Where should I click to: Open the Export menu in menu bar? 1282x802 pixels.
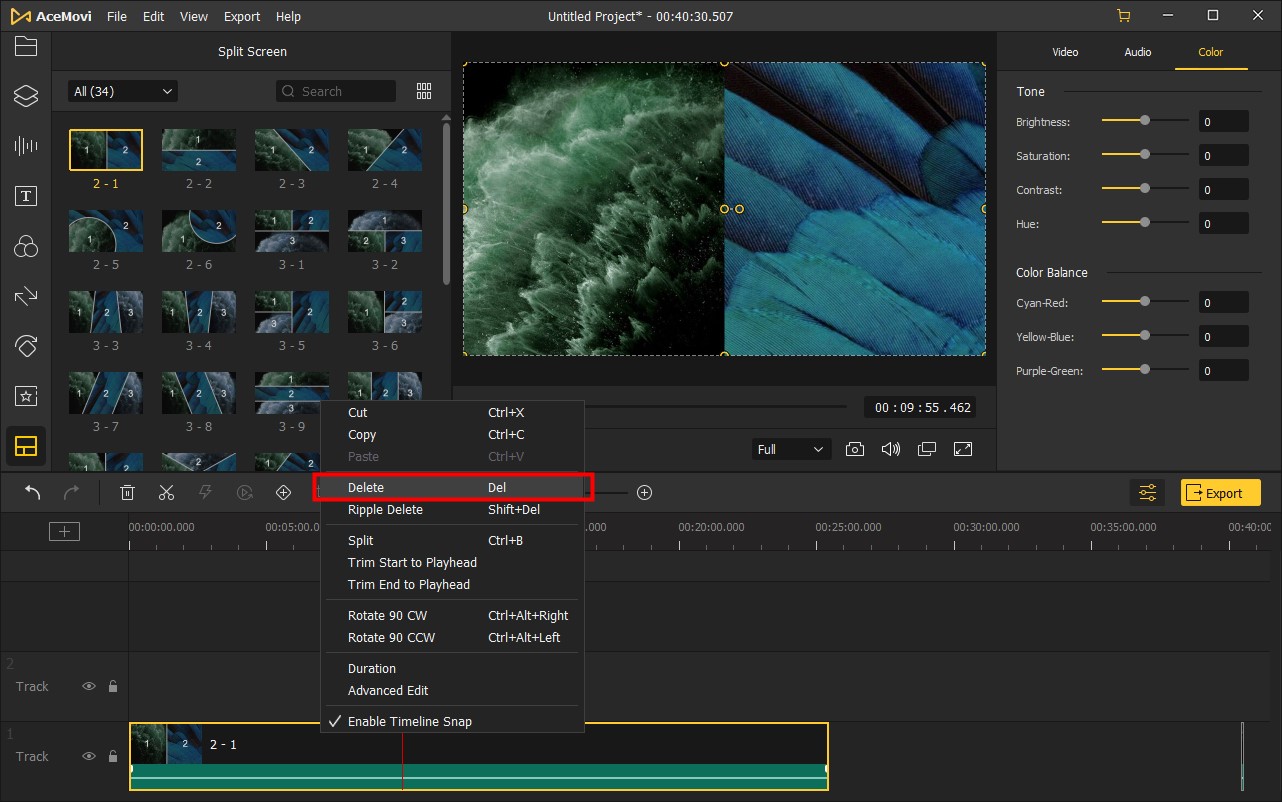coord(242,17)
